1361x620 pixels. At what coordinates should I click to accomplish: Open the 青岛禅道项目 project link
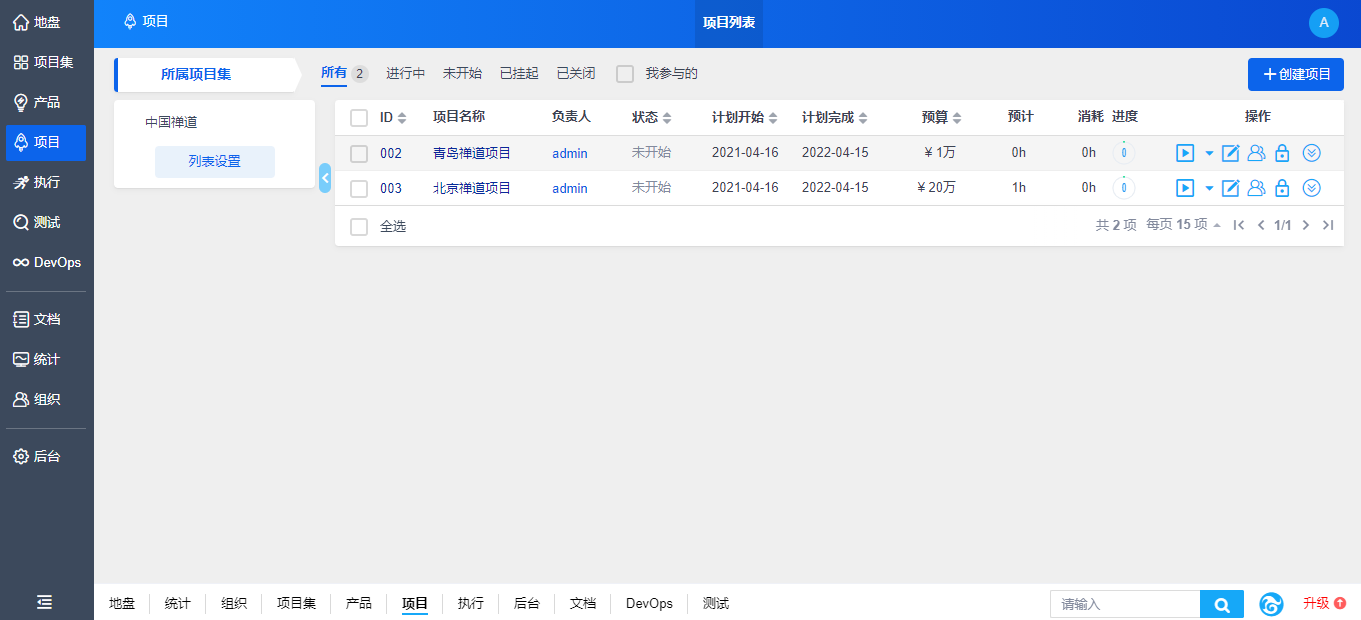point(471,153)
